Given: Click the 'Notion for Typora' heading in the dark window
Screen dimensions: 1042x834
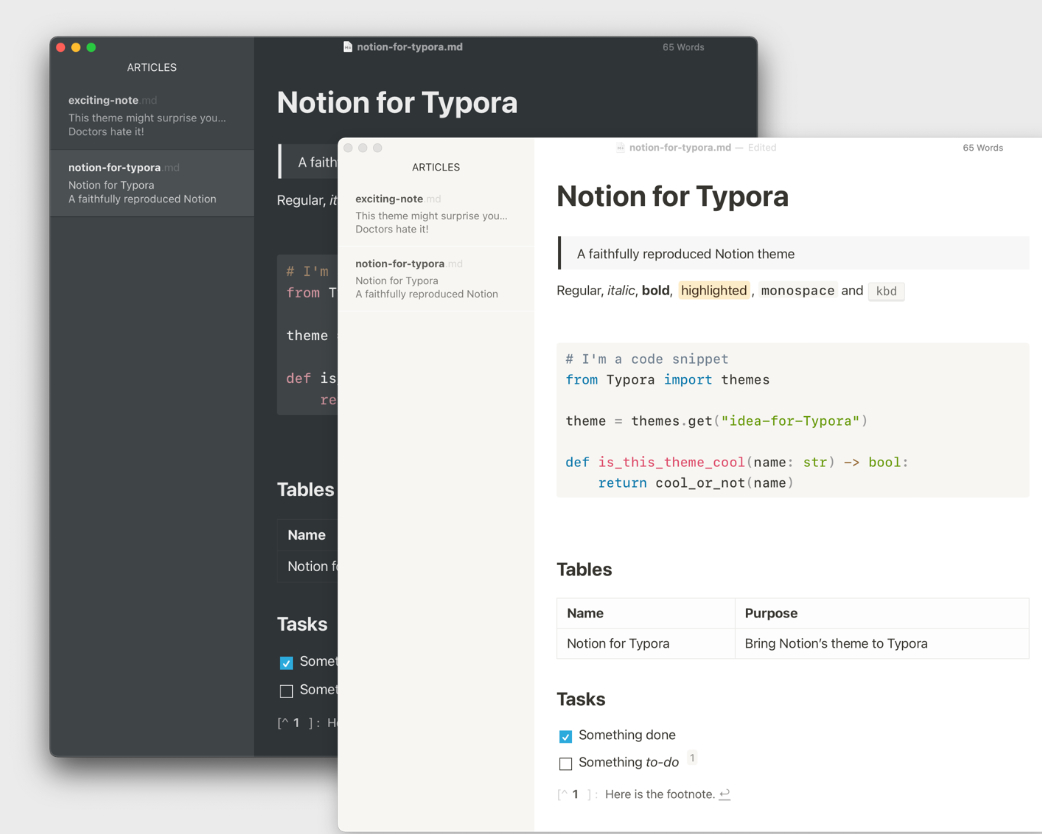Looking at the screenshot, I should [397, 102].
